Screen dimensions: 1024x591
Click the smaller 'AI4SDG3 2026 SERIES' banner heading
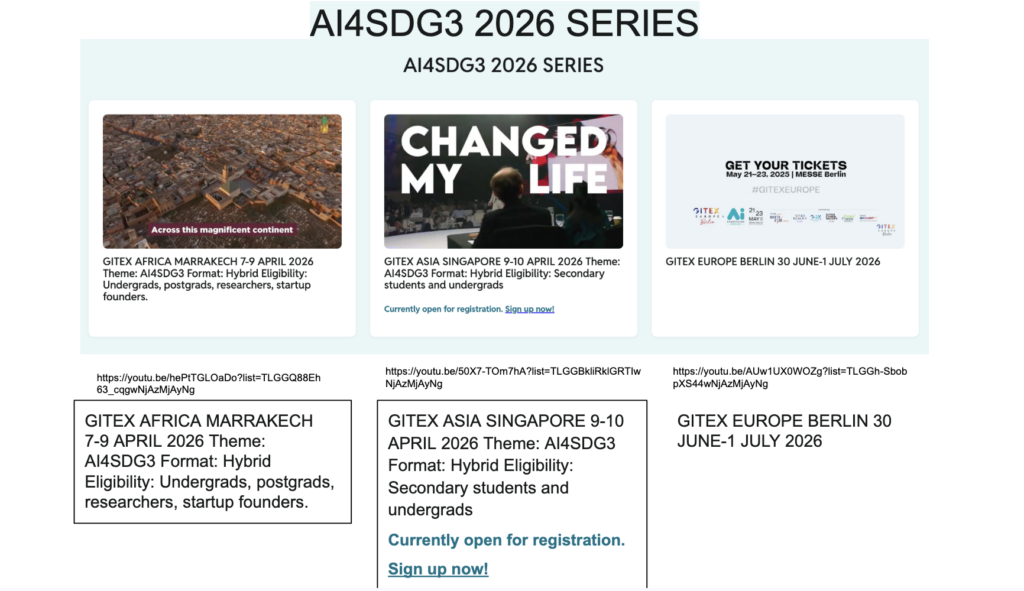(503, 66)
